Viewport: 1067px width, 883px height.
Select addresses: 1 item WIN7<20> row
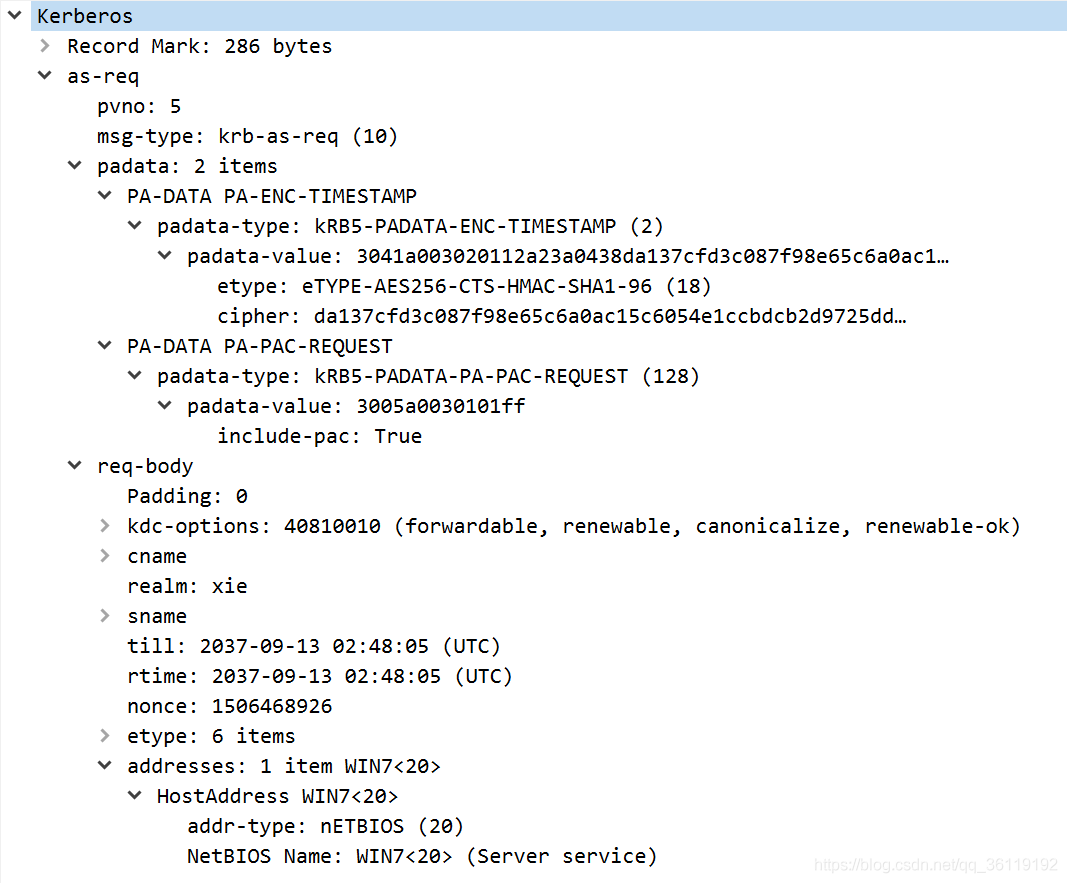pyautogui.click(x=284, y=766)
